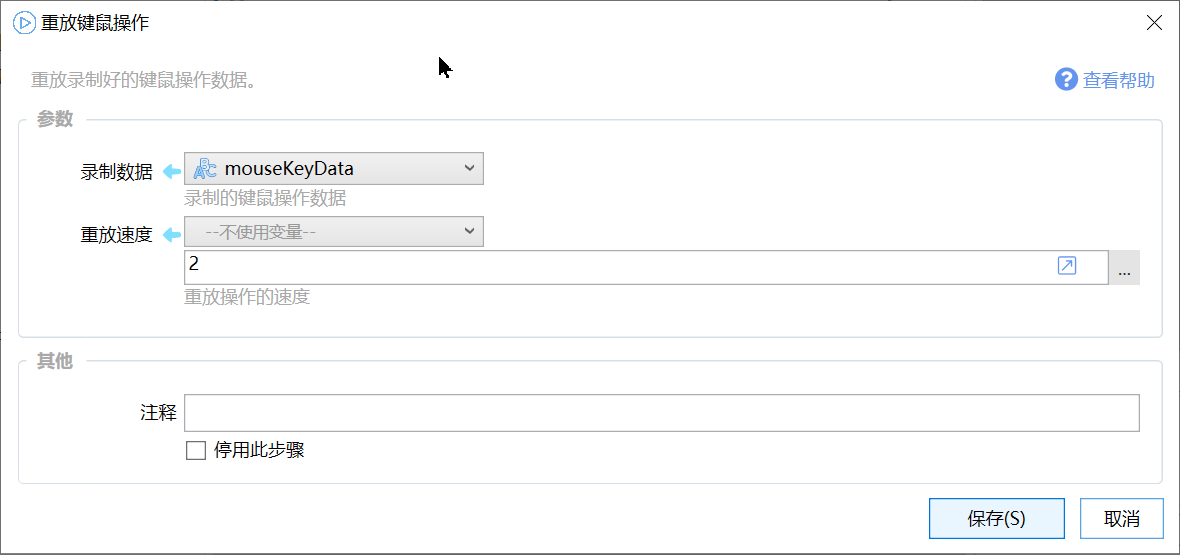Toggle the 停用此步骤 checkbox
The height and width of the screenshot is (555, 1180).
coord(196,450)
